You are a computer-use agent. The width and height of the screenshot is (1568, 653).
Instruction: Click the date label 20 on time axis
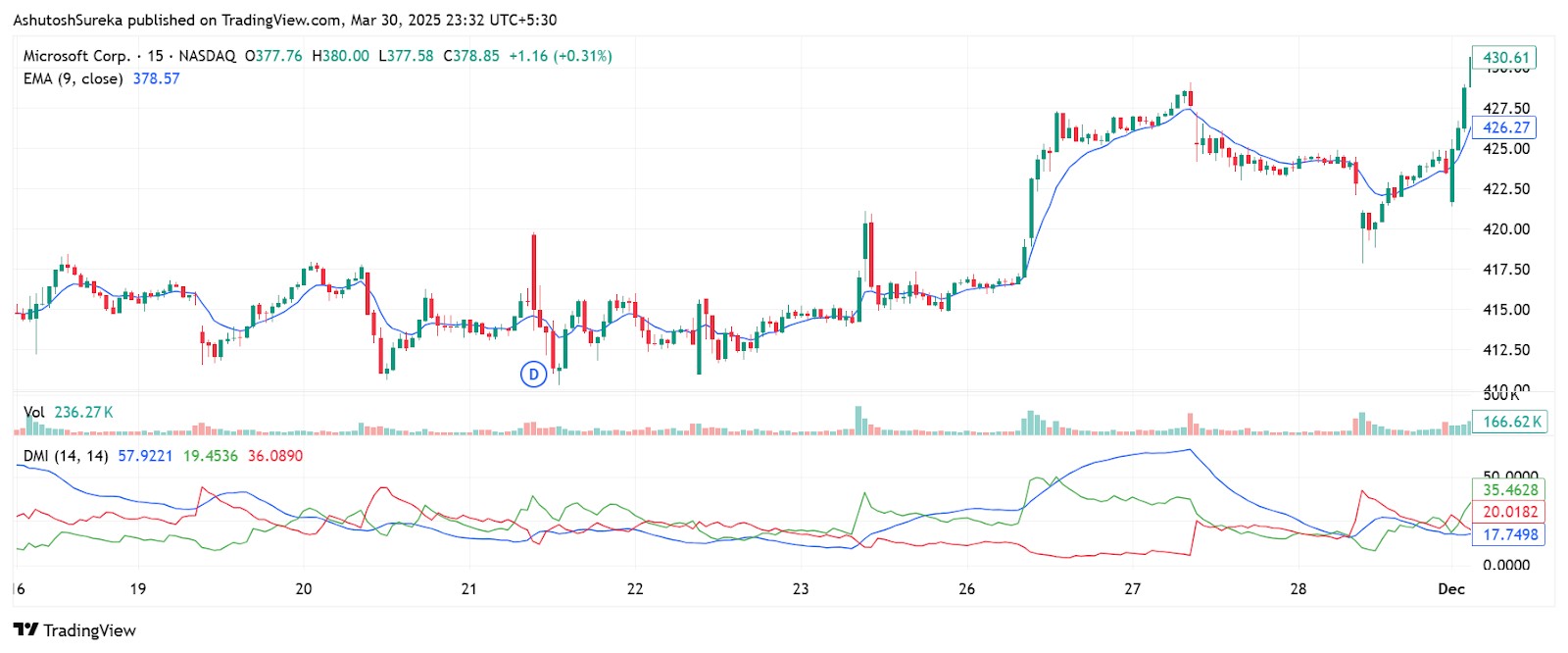(304, 588)
